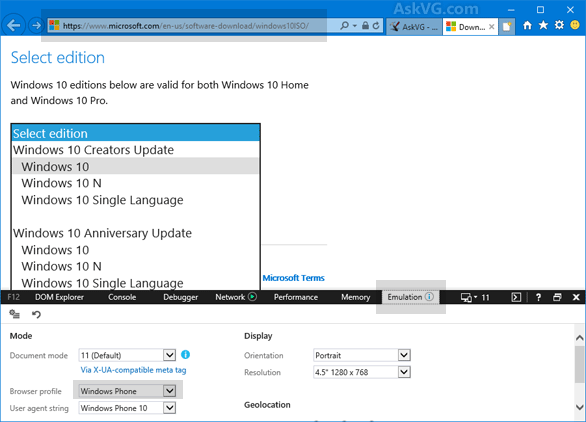Select the Emulation tab
This screenshot has width=586, height=422.
pos(410,297)
